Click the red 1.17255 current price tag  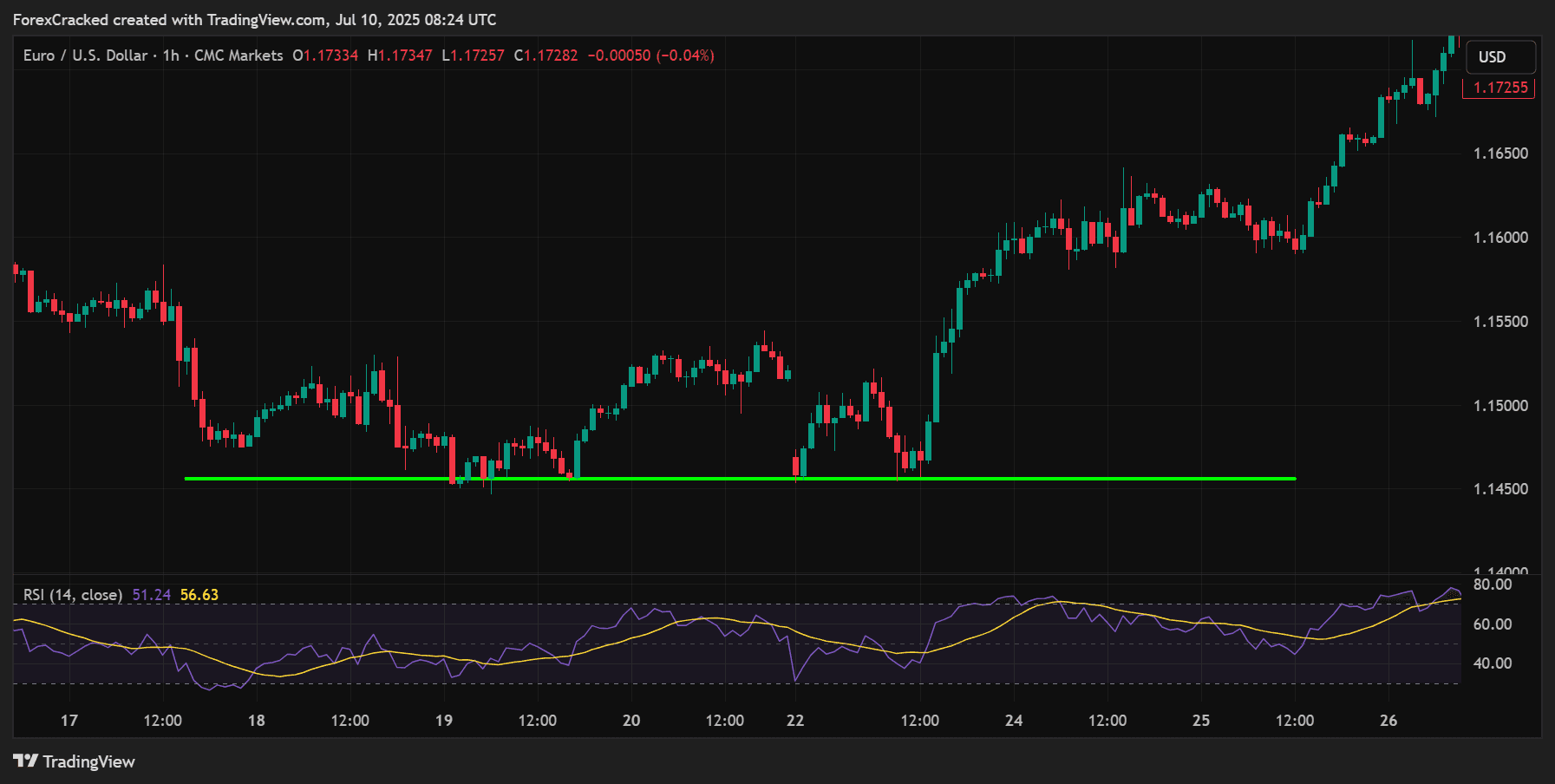[x=1499, y=88]
